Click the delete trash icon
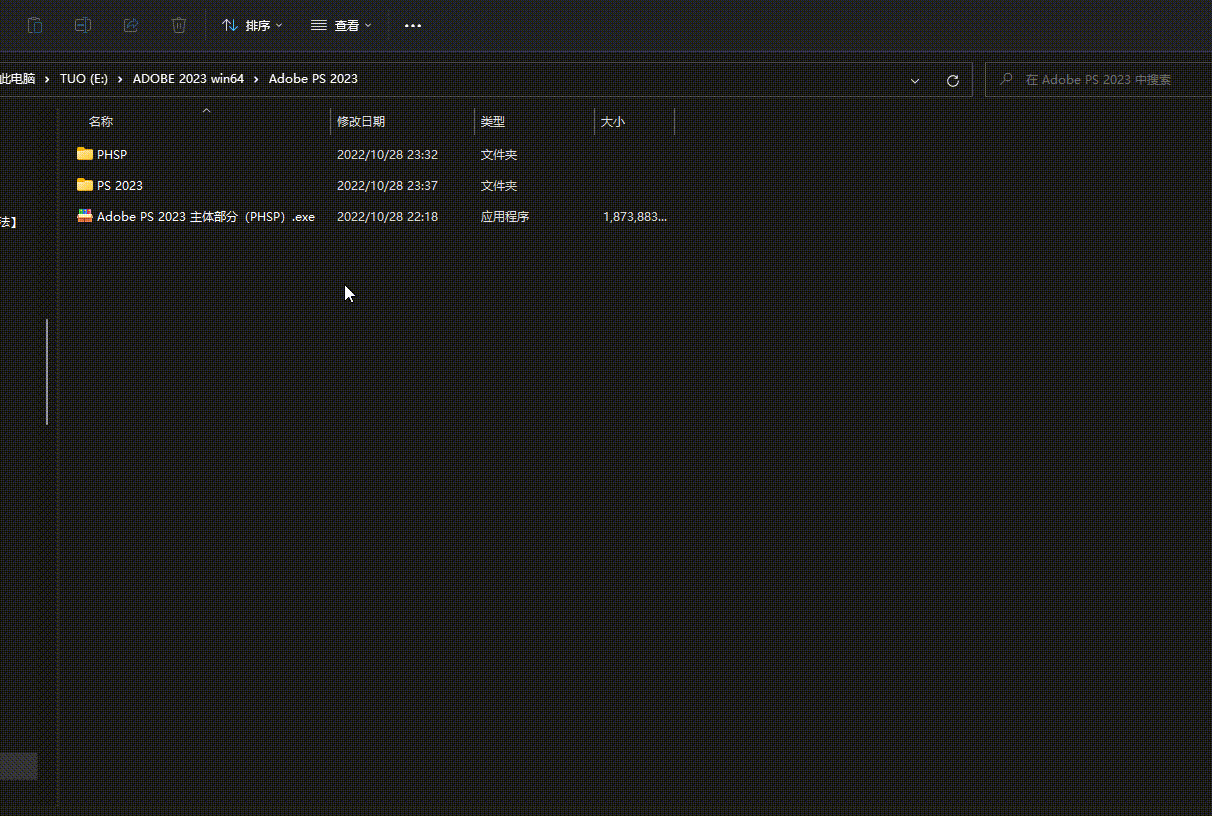 click(x=179, y=25)
